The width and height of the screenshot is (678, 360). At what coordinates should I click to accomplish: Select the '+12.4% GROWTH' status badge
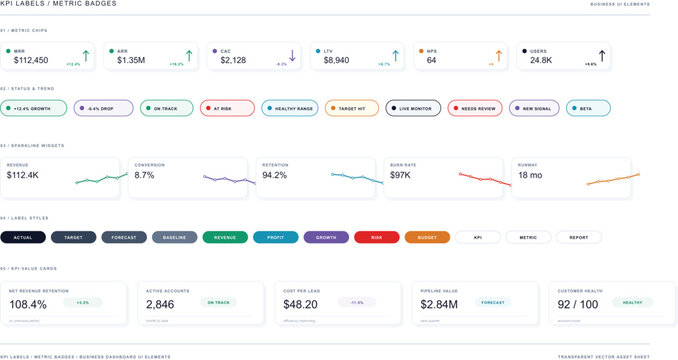point(34,108)
